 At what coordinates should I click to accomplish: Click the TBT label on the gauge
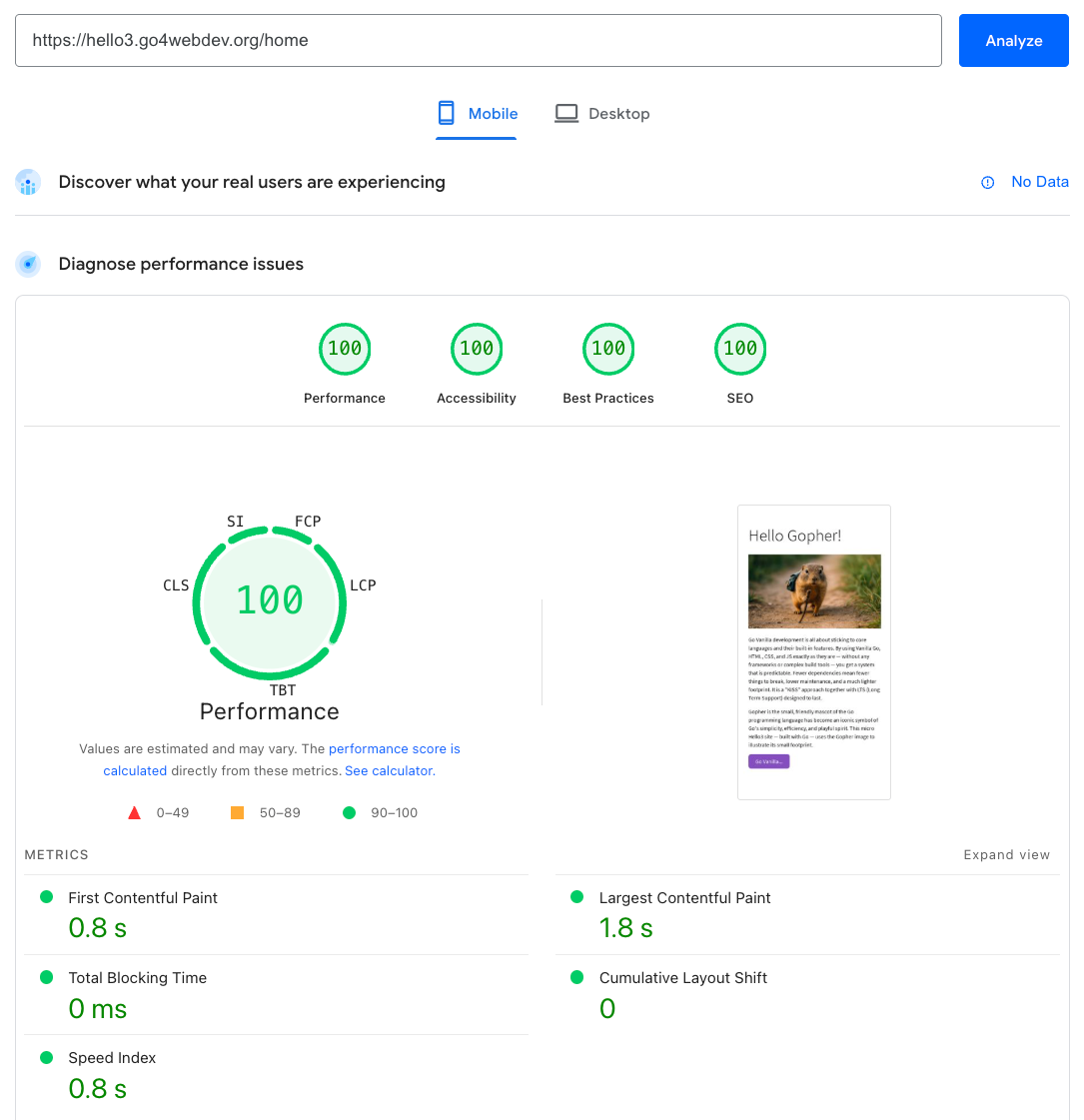283,690
